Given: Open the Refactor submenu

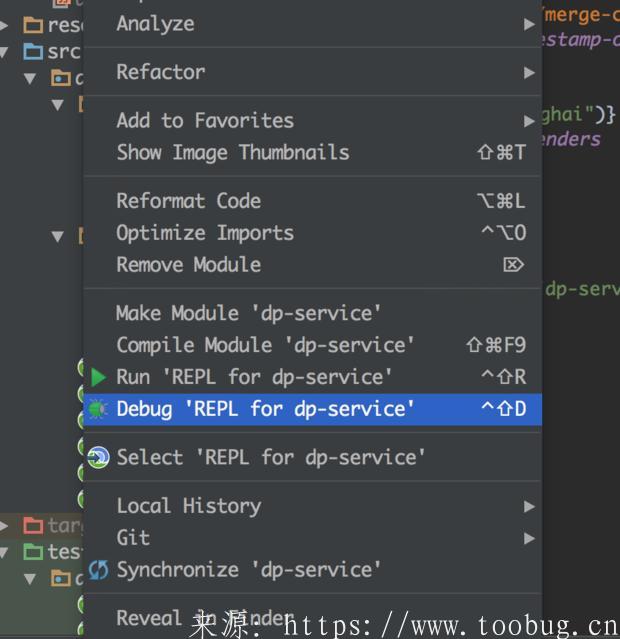Looking at the screenshot, I should (x=313, y=72).
